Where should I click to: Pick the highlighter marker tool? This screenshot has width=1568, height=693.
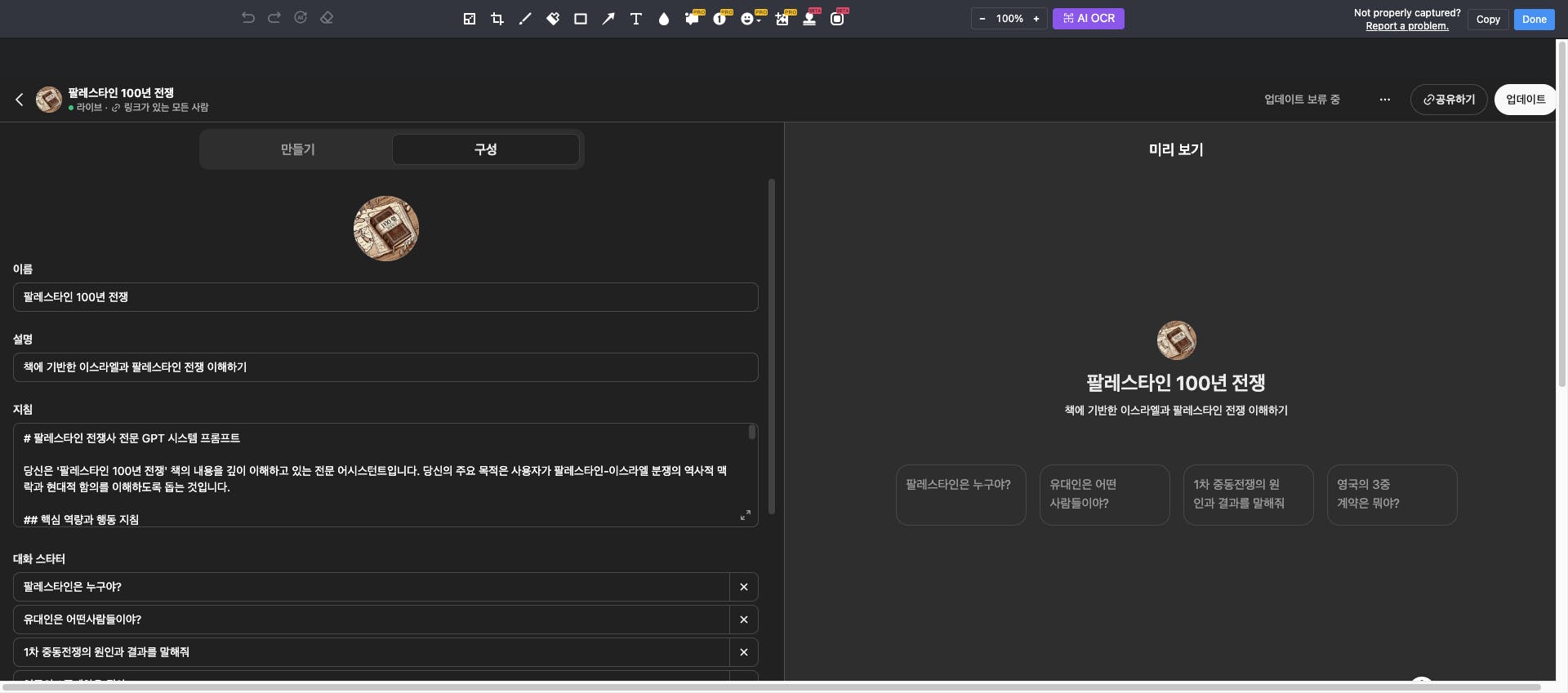pyautogui.click(x=553, y=19)
